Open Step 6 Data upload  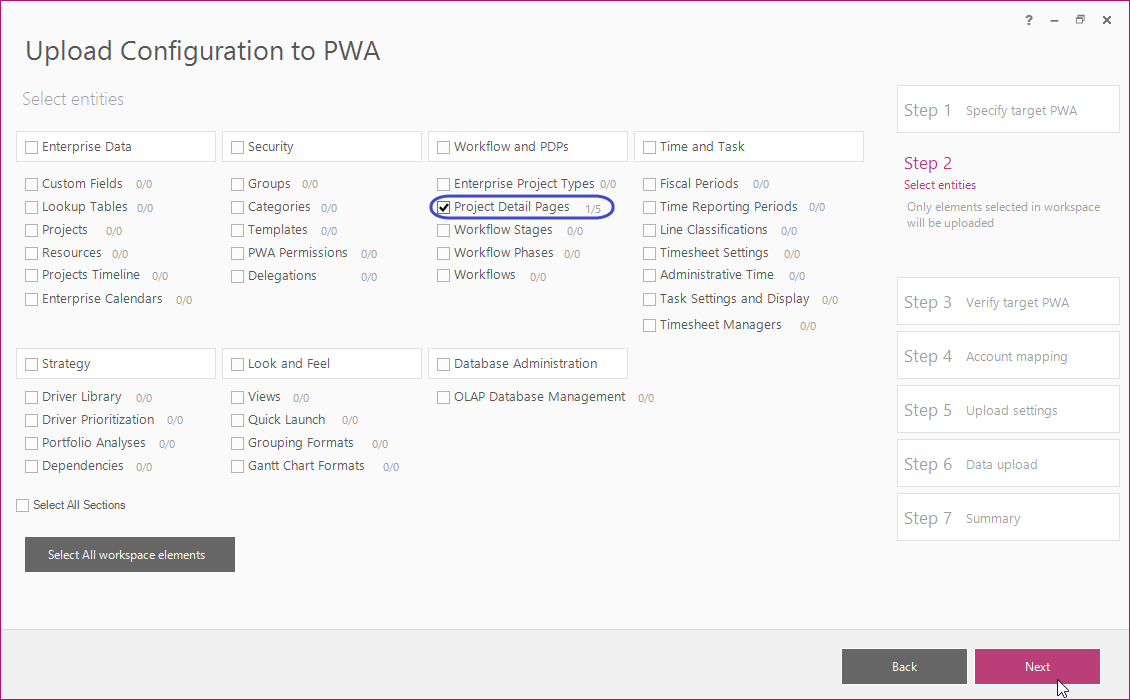(1008, 464)
